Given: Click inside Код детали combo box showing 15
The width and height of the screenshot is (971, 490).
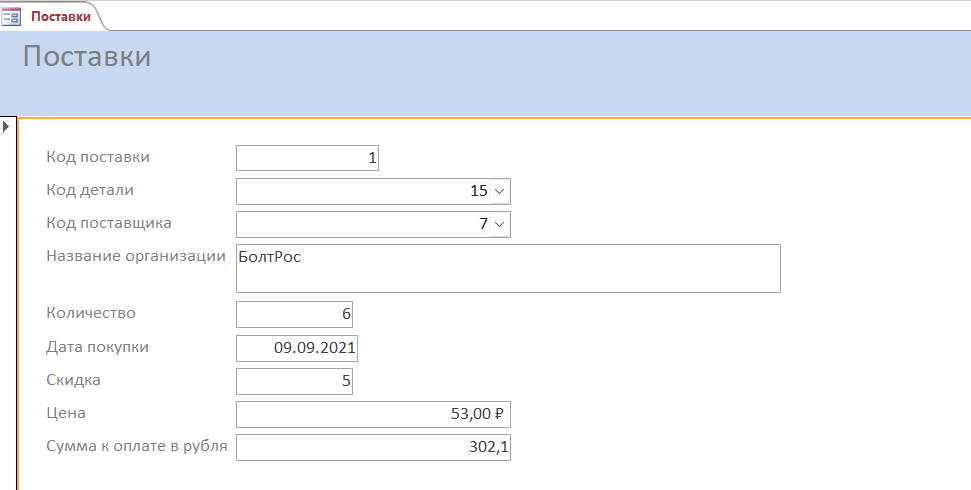Looking at the screenshot, I should click(363, 191).
